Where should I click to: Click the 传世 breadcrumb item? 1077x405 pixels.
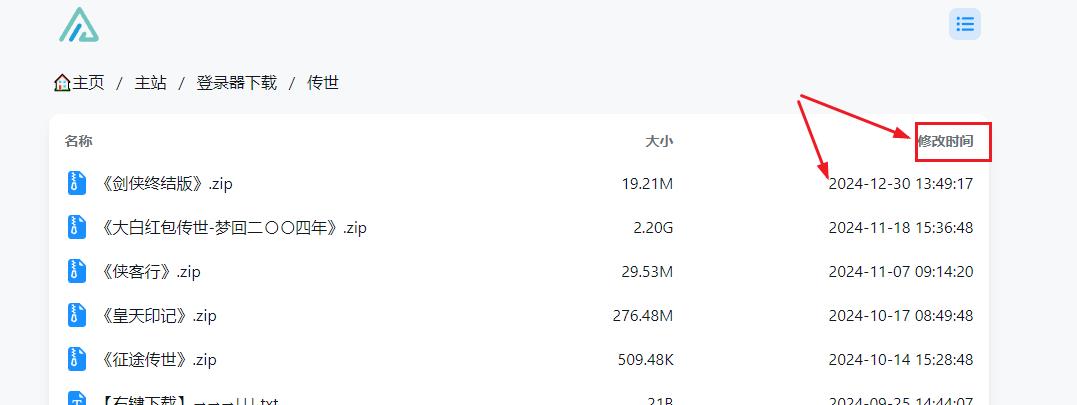[323, 83]
